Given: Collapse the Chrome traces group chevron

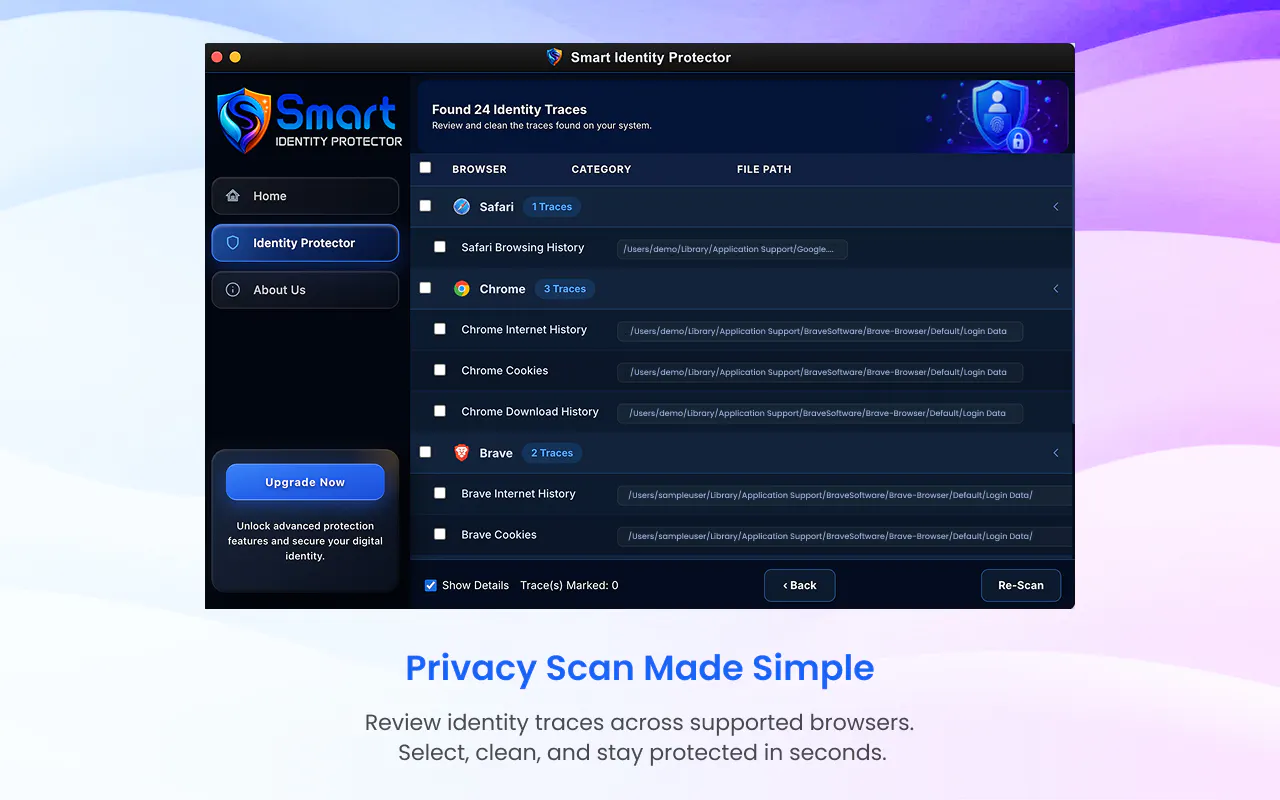Looking at the screenshot, I should (1056, 289).
